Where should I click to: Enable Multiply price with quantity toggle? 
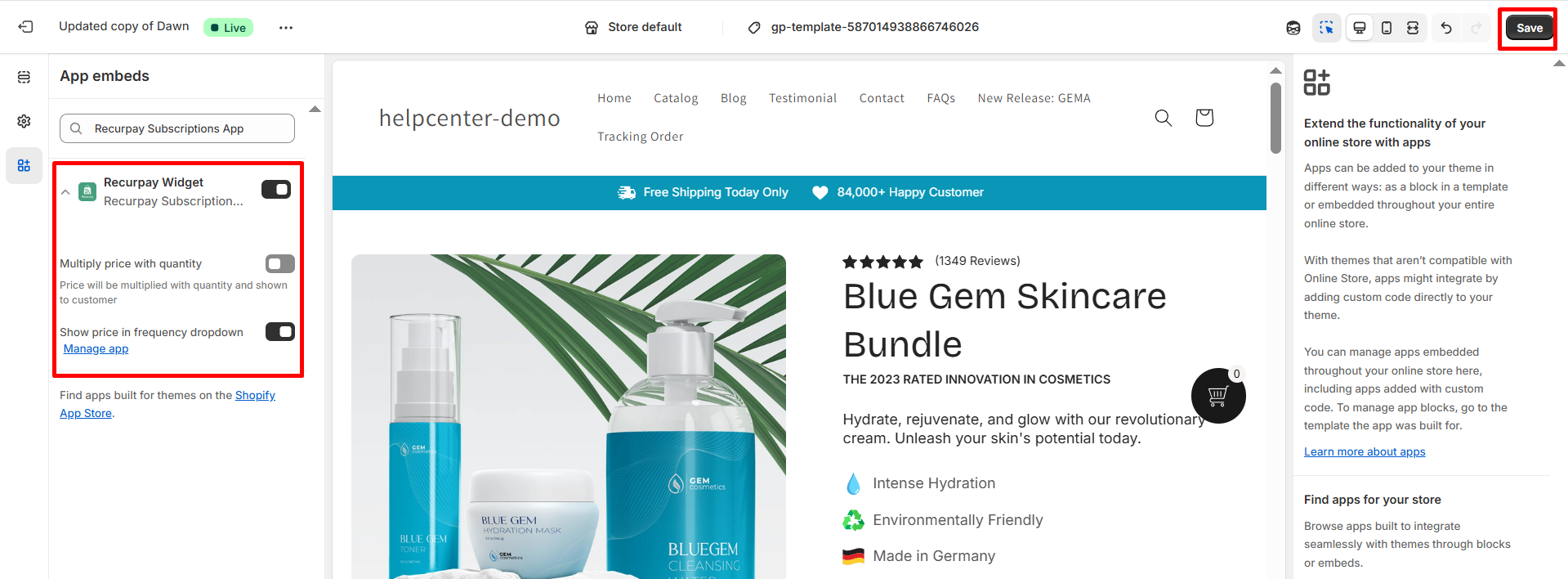click(280, 263)
